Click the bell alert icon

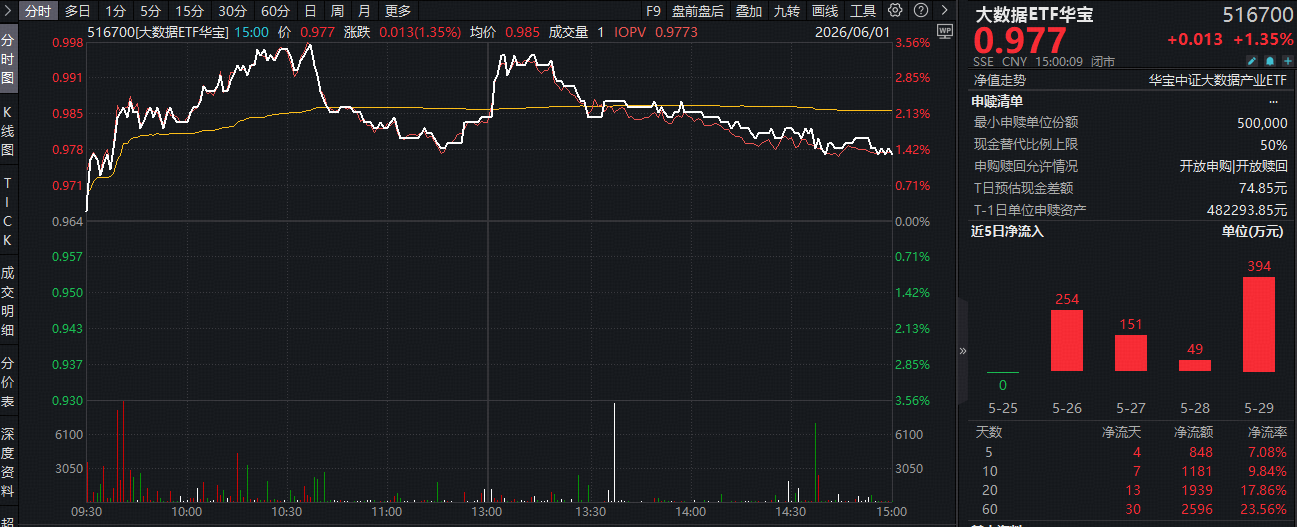pyautogui.click(x=1270, y=61)
